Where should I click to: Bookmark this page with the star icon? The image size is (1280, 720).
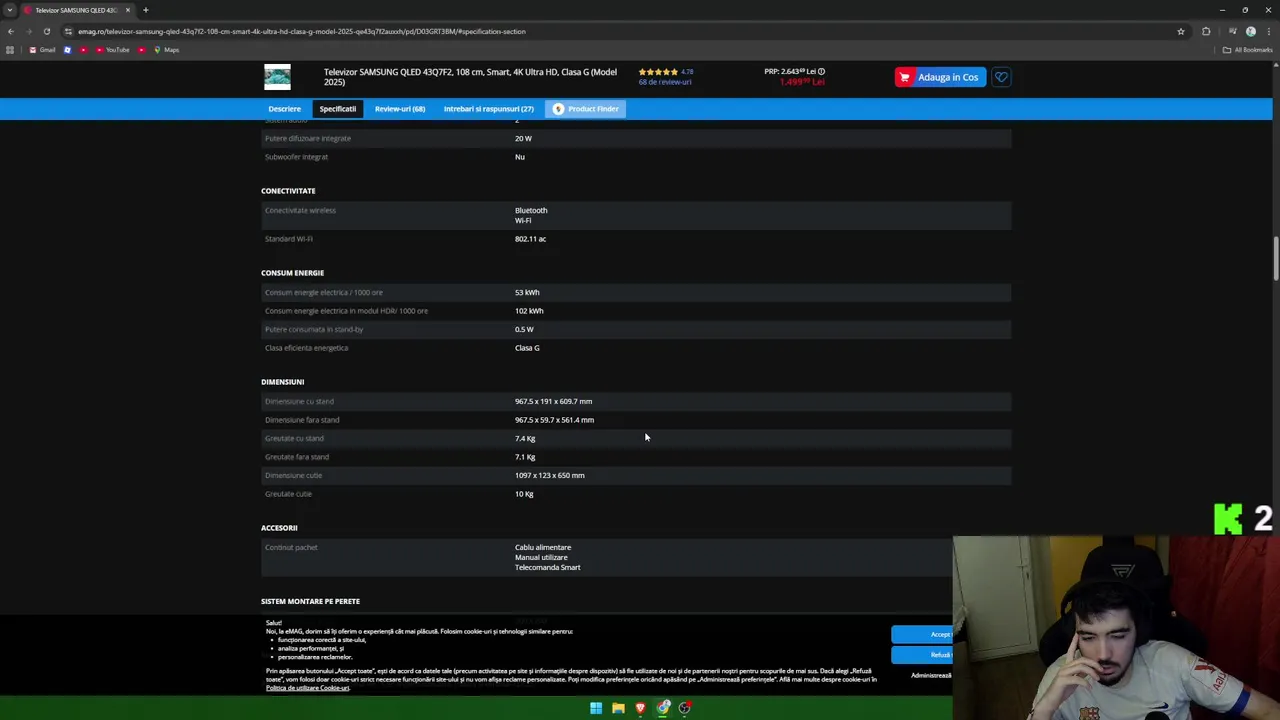1180,31
